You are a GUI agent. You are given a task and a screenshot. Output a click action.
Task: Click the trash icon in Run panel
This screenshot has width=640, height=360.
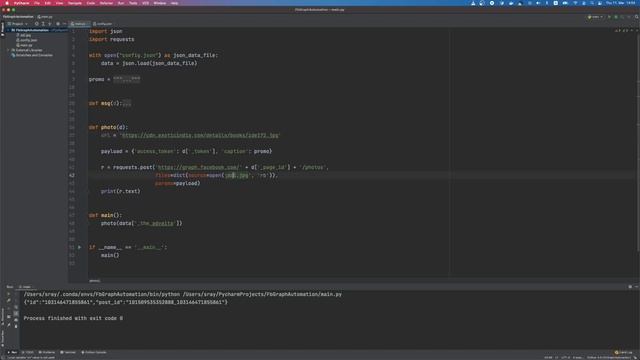tap(16, 326)
